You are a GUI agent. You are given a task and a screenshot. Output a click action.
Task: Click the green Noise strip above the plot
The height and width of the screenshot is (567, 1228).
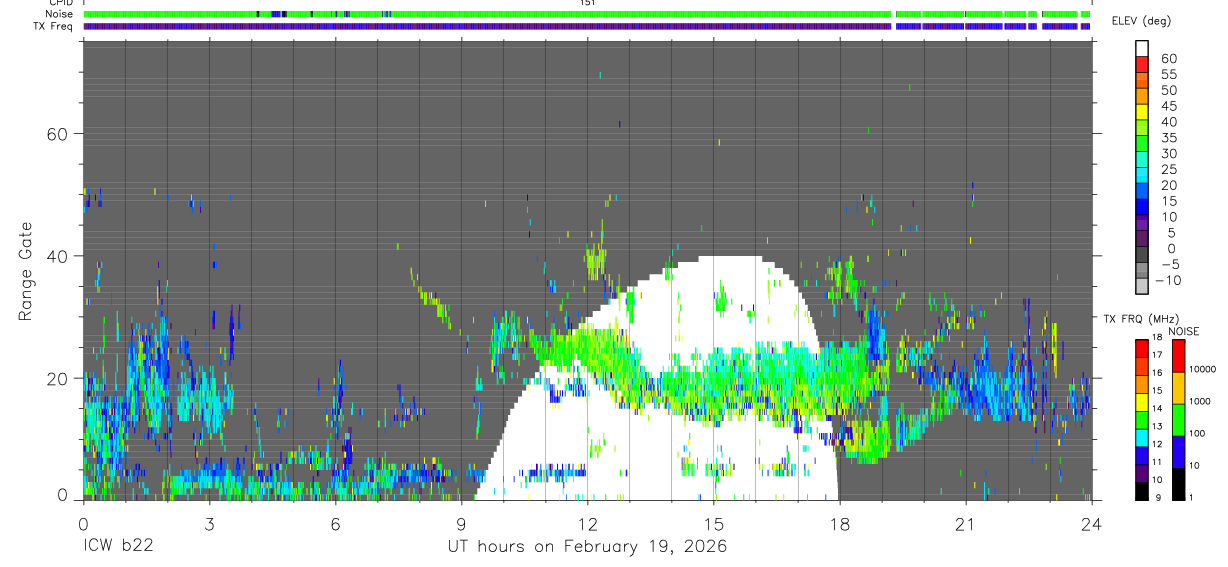[x=587, y=14]
